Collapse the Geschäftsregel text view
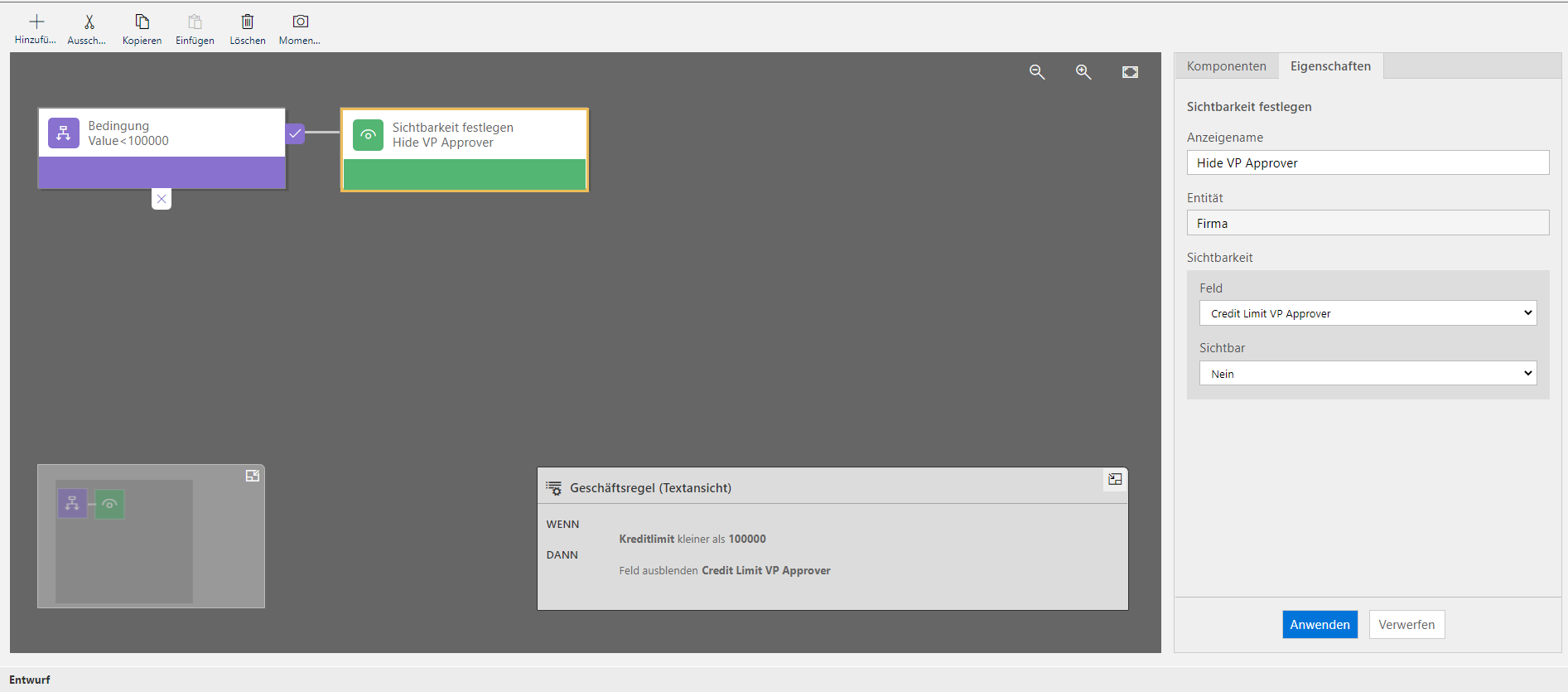Screen dimensions: 1568x692 click(1115, 479)
